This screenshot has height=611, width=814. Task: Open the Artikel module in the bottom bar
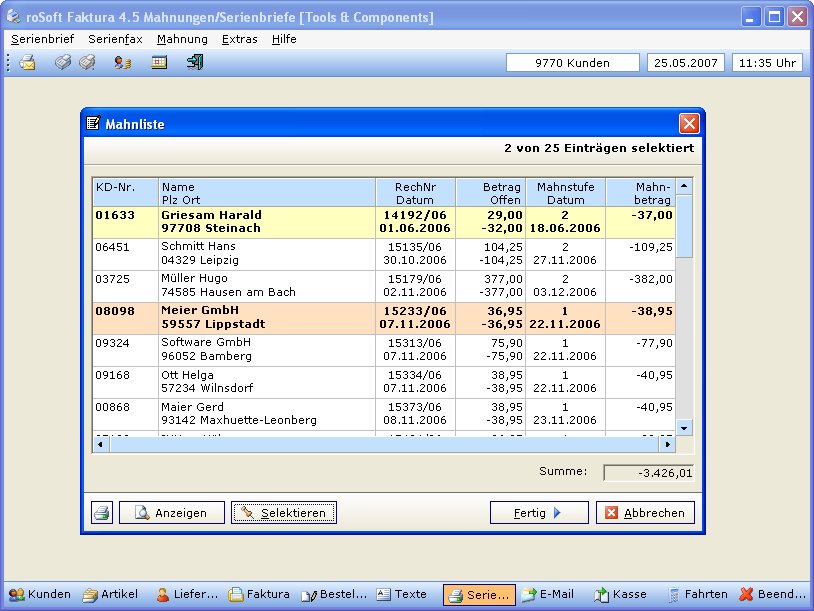tap(111, 594)
